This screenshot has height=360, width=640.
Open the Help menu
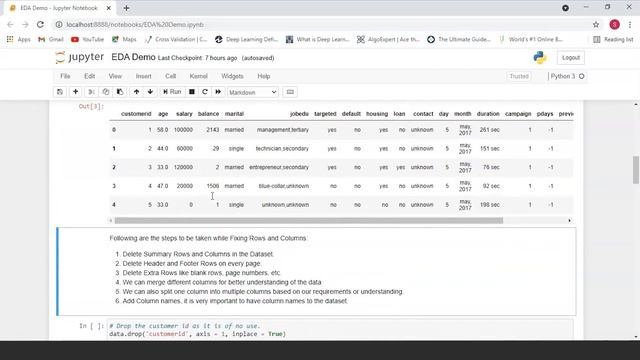264,76
